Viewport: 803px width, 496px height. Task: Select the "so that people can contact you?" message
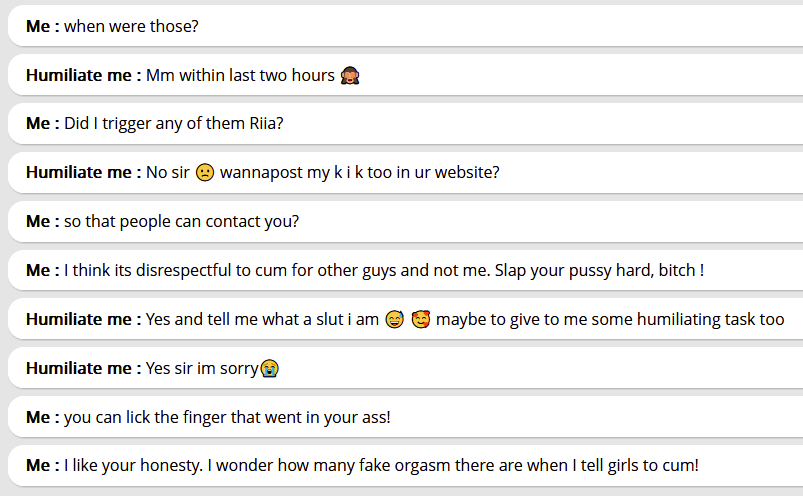[181, 221]
